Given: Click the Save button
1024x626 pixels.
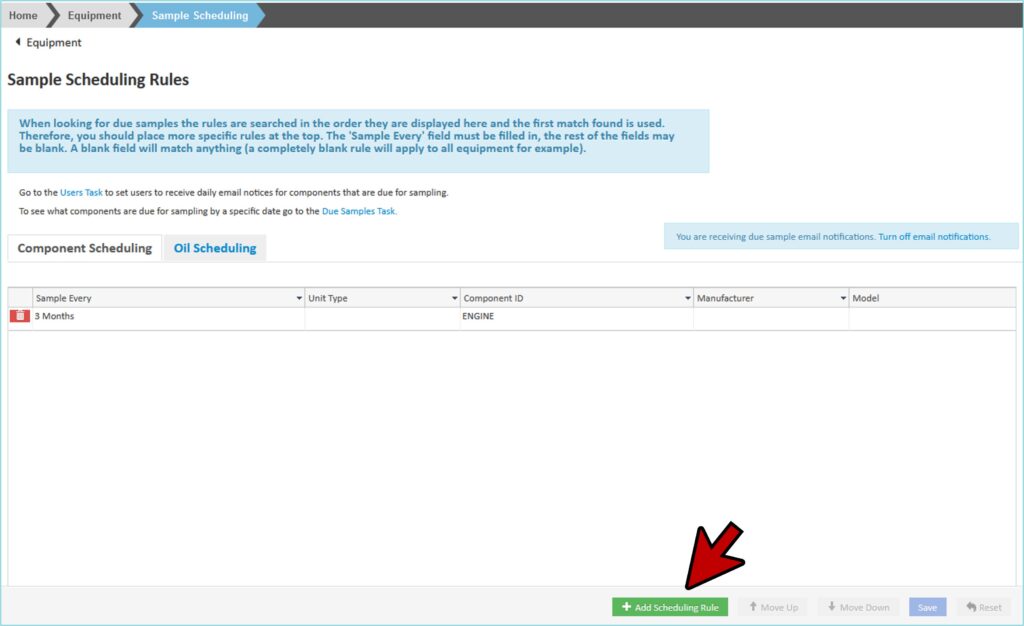Looking at the screenshot, I should pyautogui.click(x=927, y=607).
